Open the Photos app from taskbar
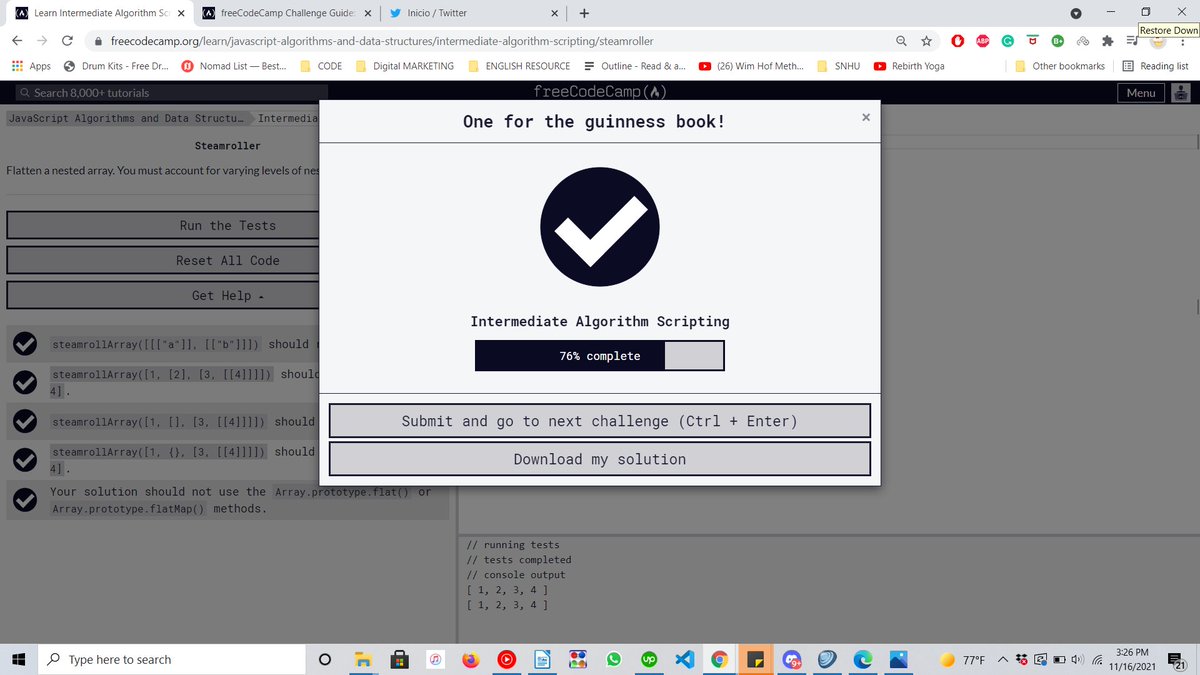1200x675 pixels. click(x=897, y=660)
